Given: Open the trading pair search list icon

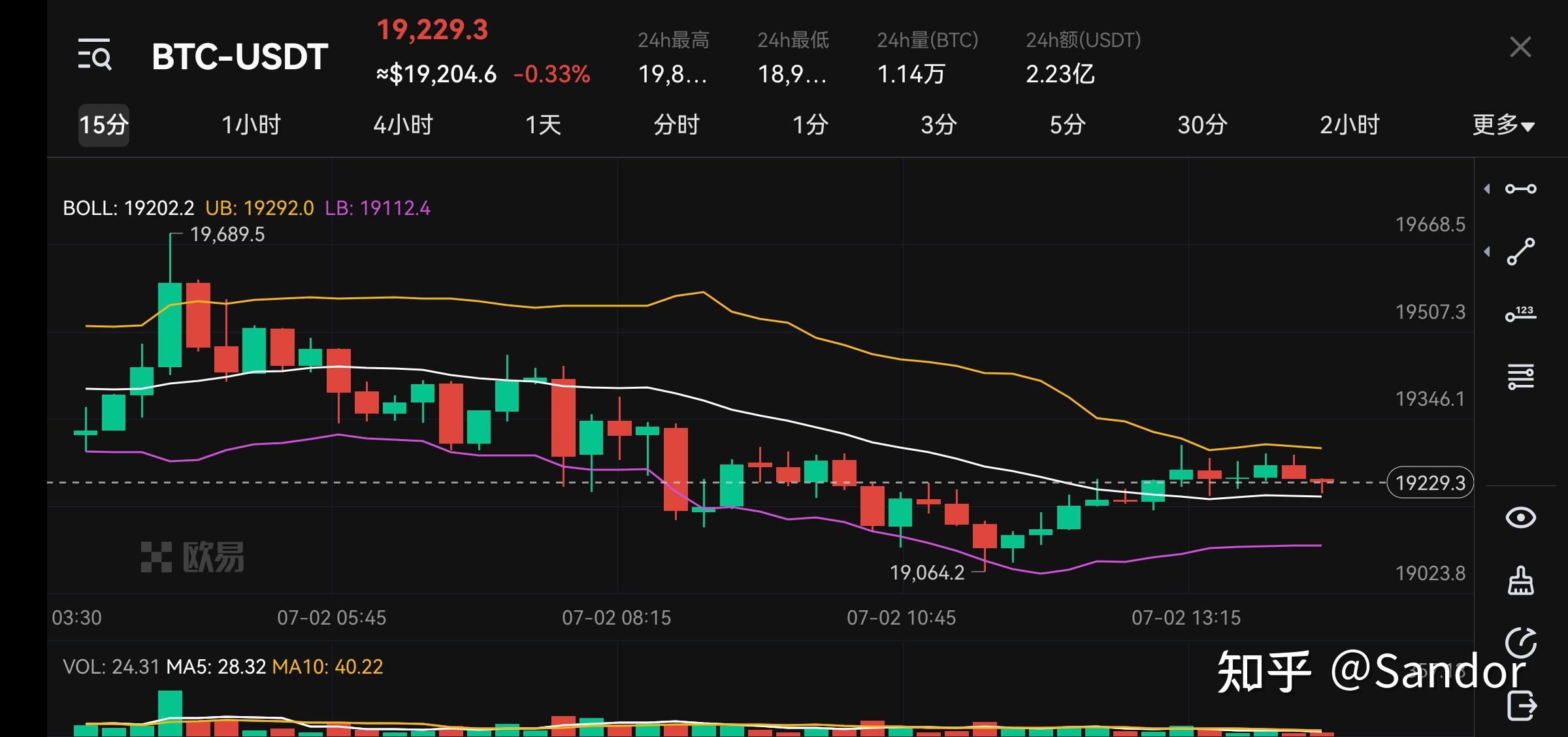Looking at the screenshot, I should (x=95, y=55).
